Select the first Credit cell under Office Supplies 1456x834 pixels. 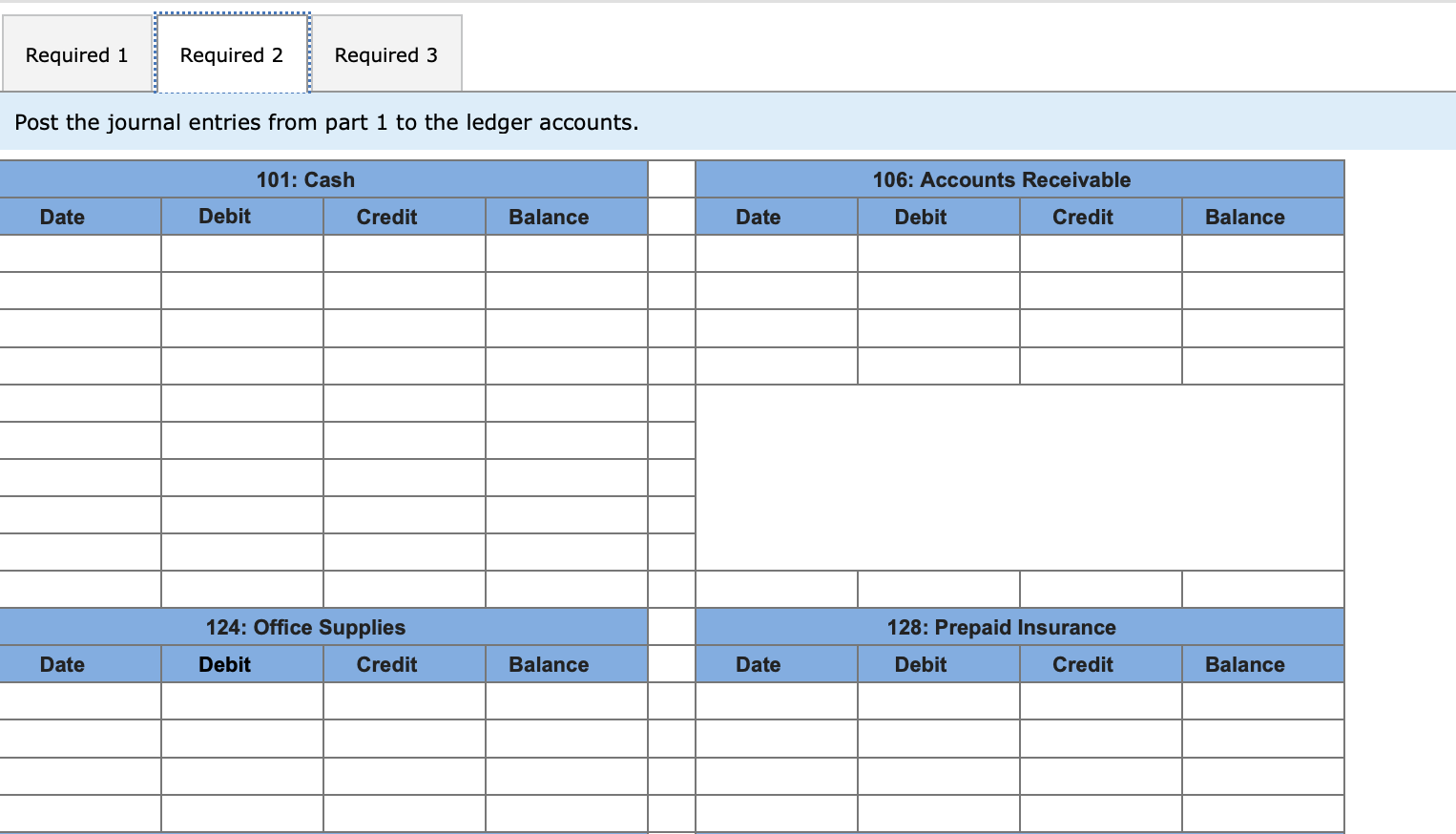point(404,700)
